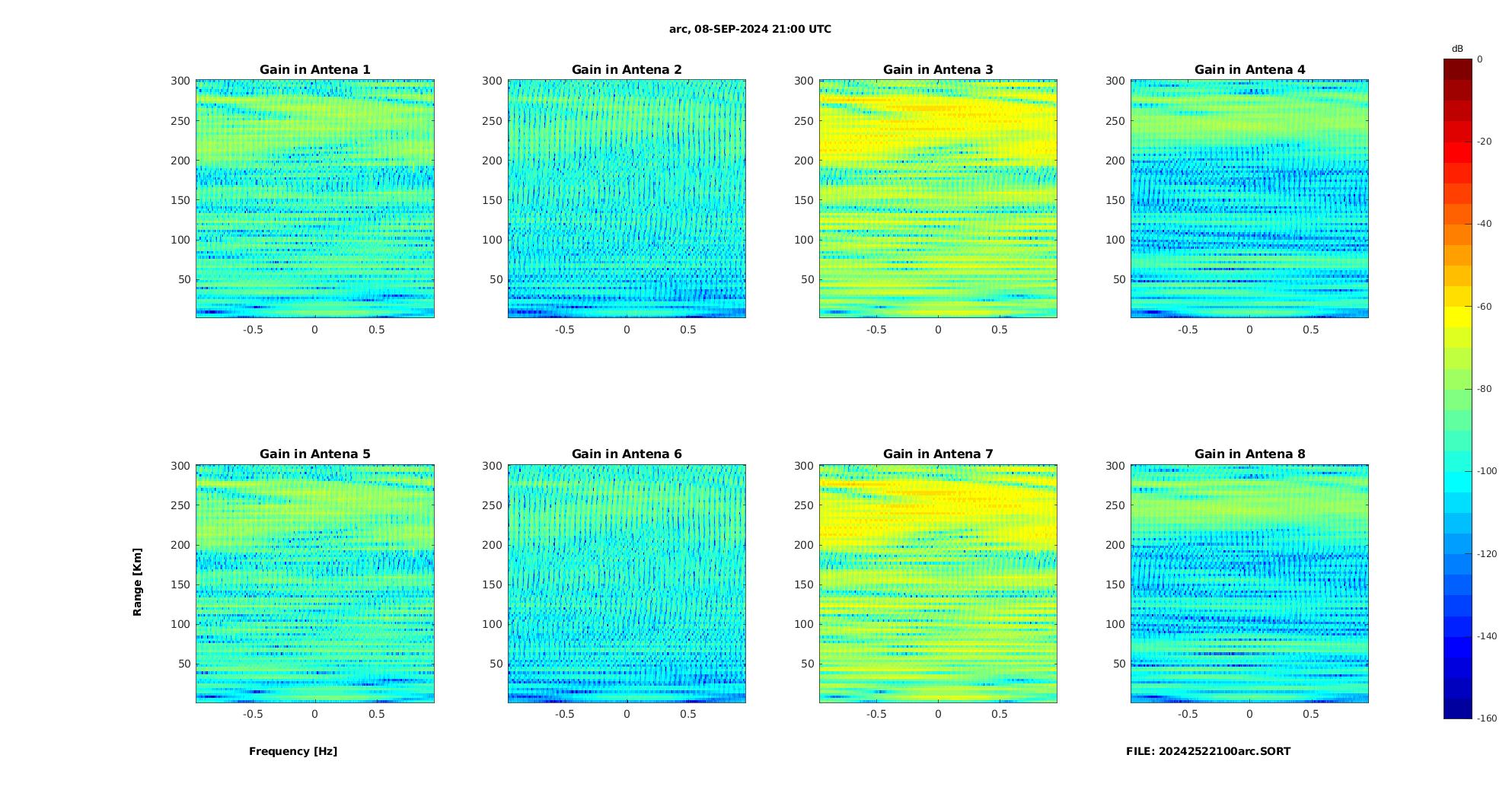Screen dimensions: 1512x809
Task: Open the Gain in Antena 3 heatmap
Action: coord(938,199)
